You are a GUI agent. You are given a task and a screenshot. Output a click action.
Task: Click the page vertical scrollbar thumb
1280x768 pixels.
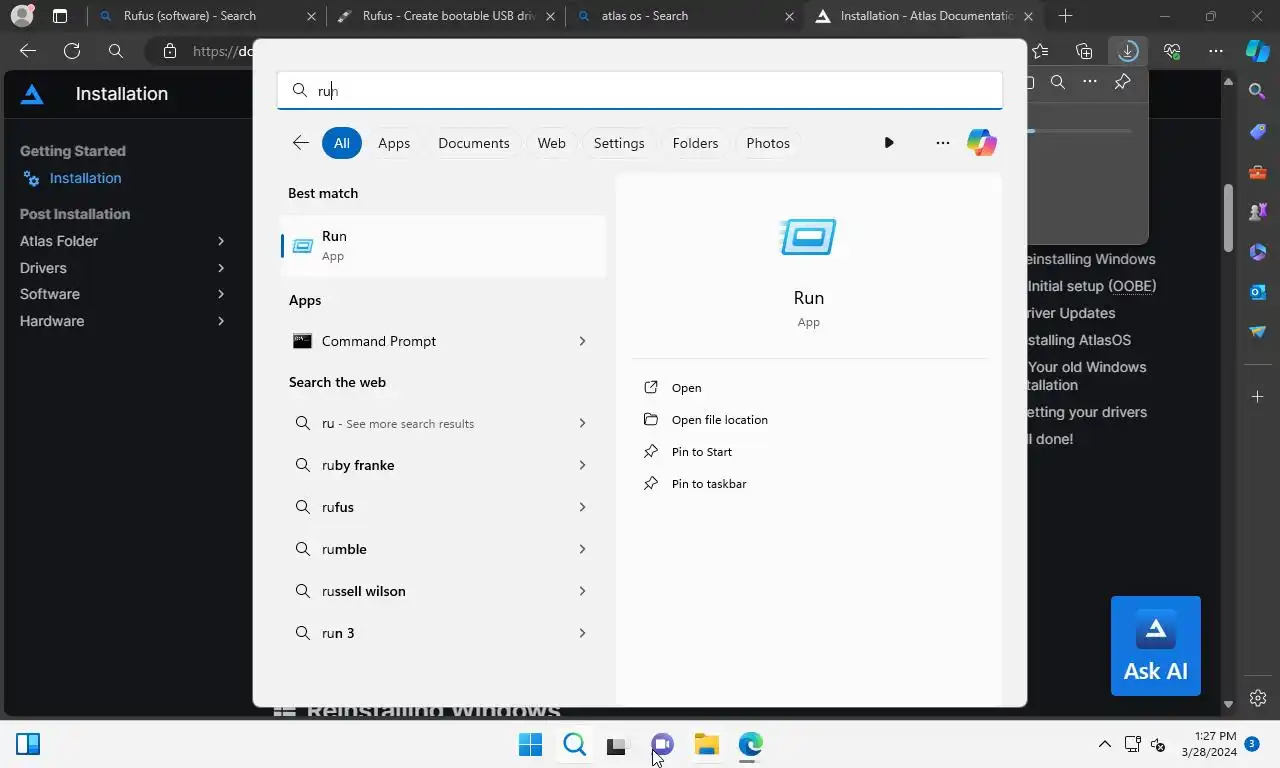pos(1228,218)
